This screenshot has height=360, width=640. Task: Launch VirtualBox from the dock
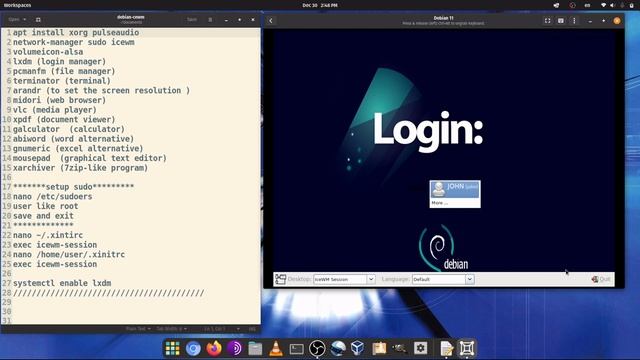point(358,348)
